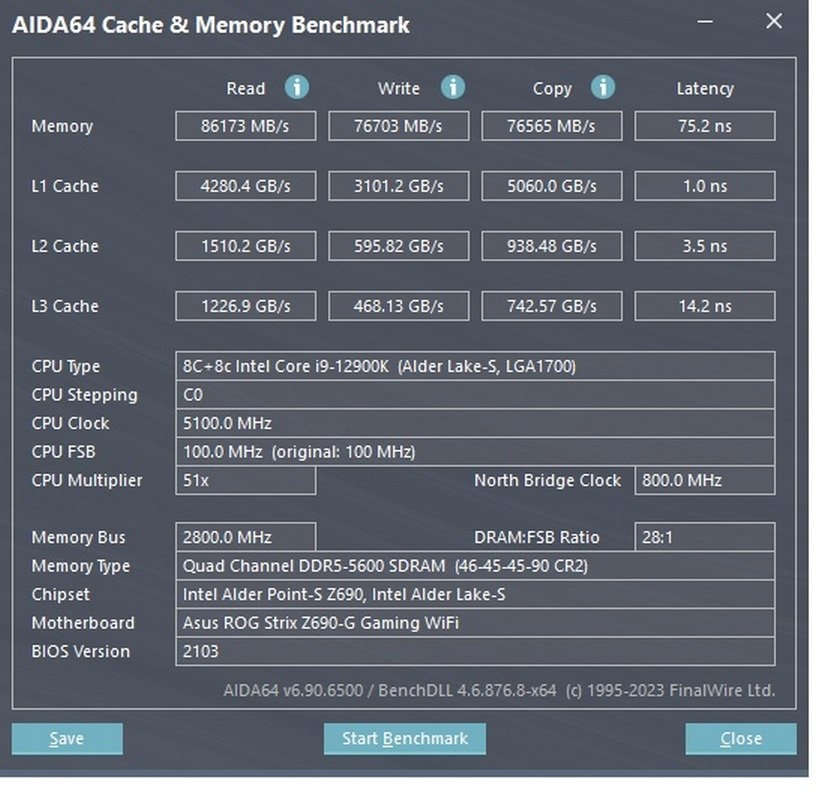
Task: Click the CPU Multiplier value 51x
Action: pyautogui.click(x=246, y=480)
